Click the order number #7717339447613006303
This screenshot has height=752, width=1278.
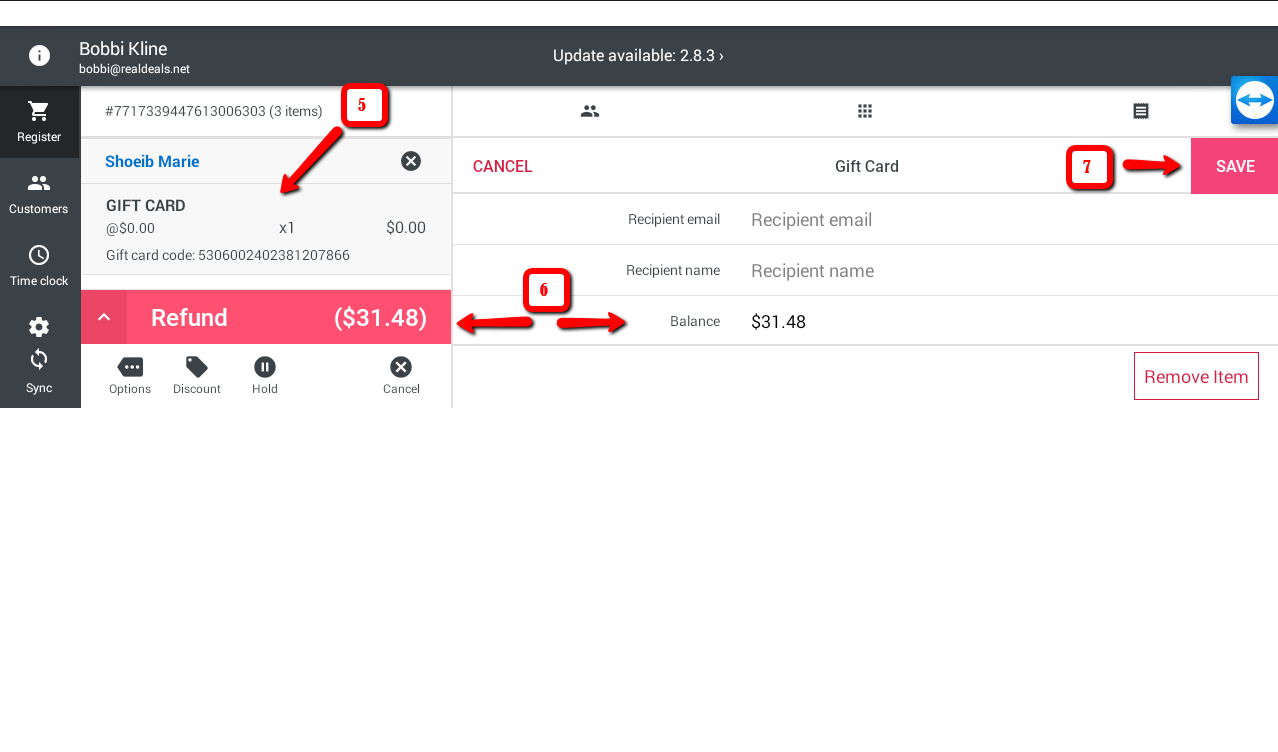click(x=185, y=111)
